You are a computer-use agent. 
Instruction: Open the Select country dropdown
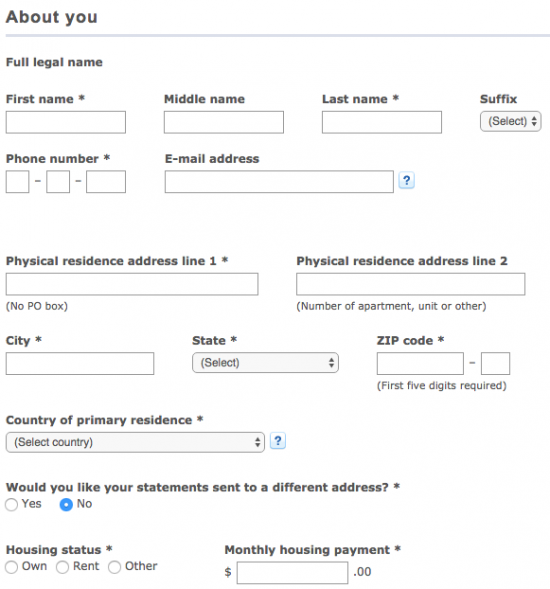pyautogui.click(x=135, y=442)
